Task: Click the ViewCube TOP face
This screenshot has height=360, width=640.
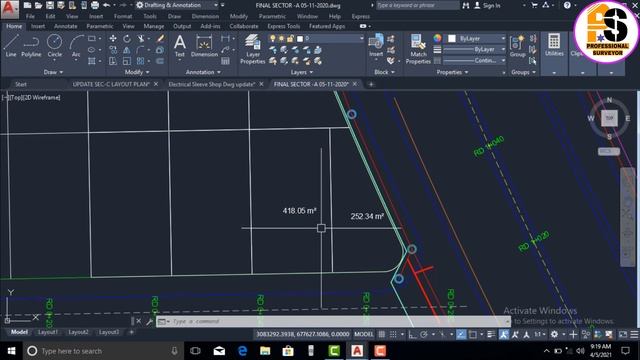Action: [609, 118]
